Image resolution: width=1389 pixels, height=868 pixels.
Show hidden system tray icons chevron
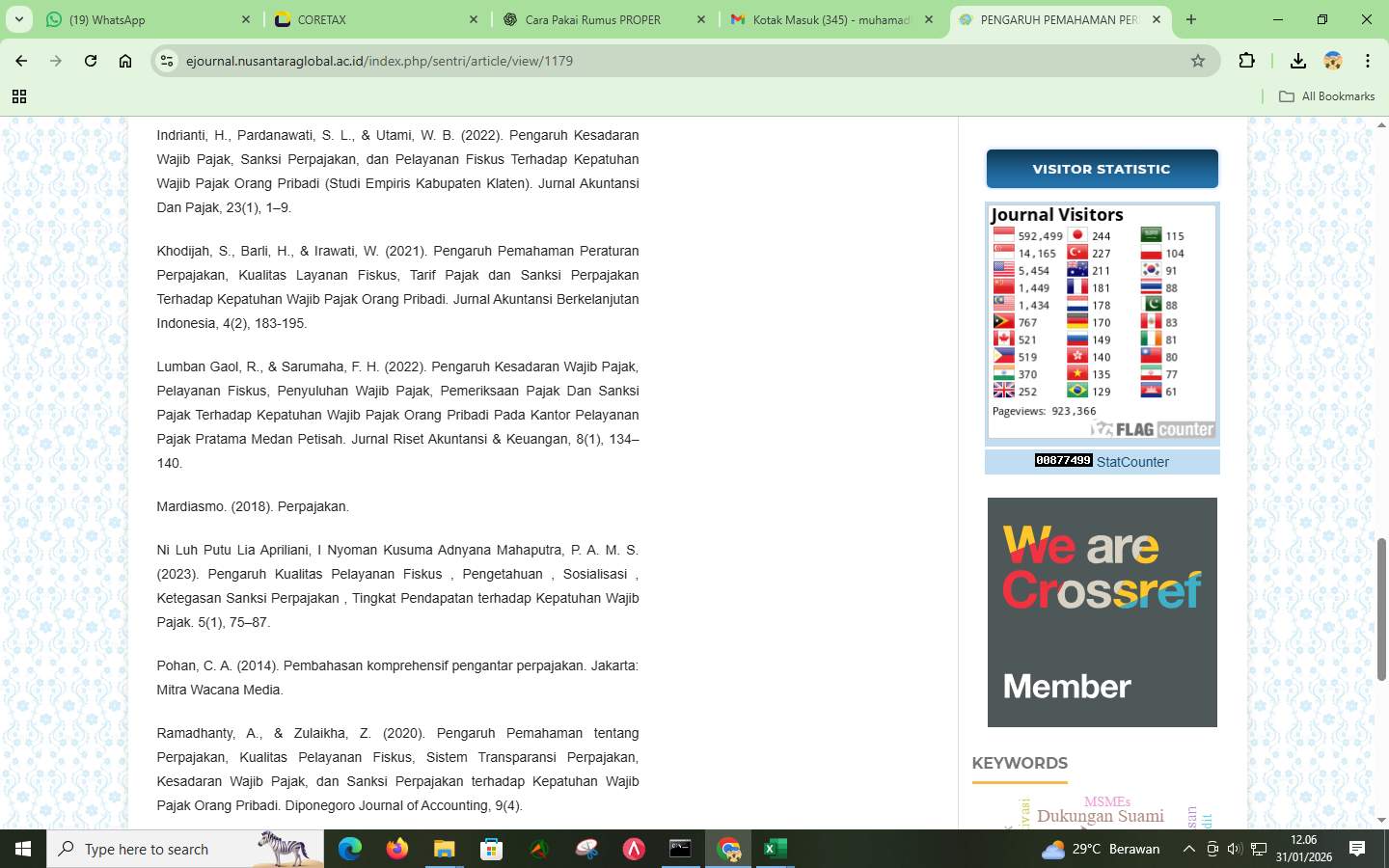[1188, 849]
